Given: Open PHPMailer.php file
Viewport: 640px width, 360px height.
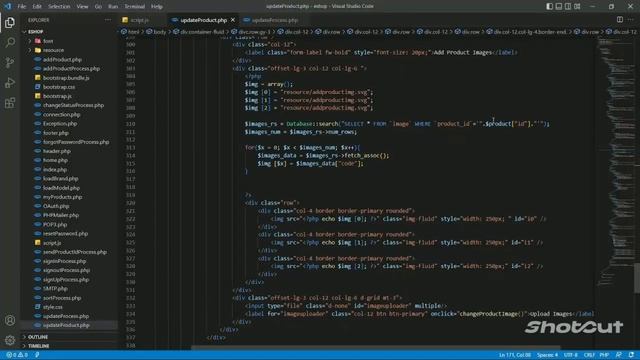Looking at the screenshot, I should click(x=61, y=215).
